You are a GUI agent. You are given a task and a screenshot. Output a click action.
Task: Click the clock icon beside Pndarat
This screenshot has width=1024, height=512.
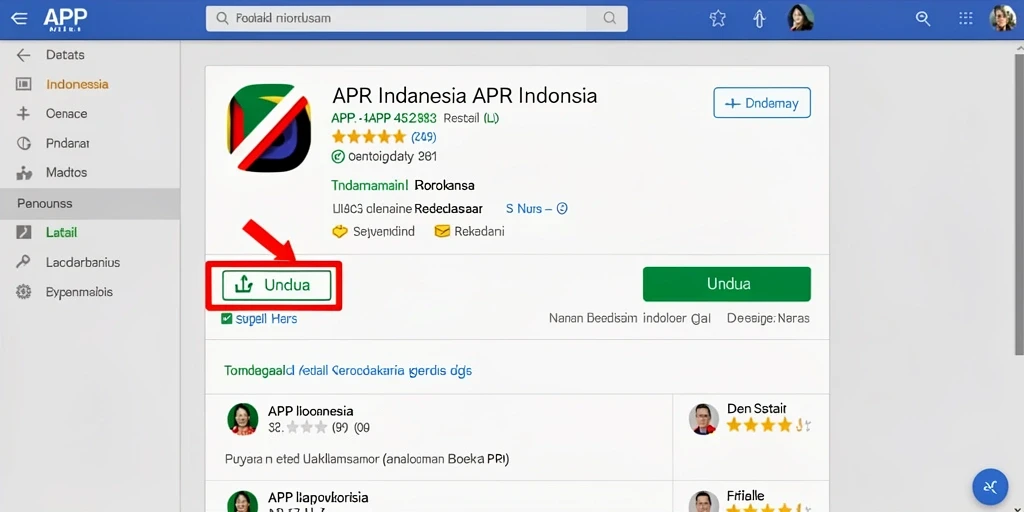click(24, 143)
